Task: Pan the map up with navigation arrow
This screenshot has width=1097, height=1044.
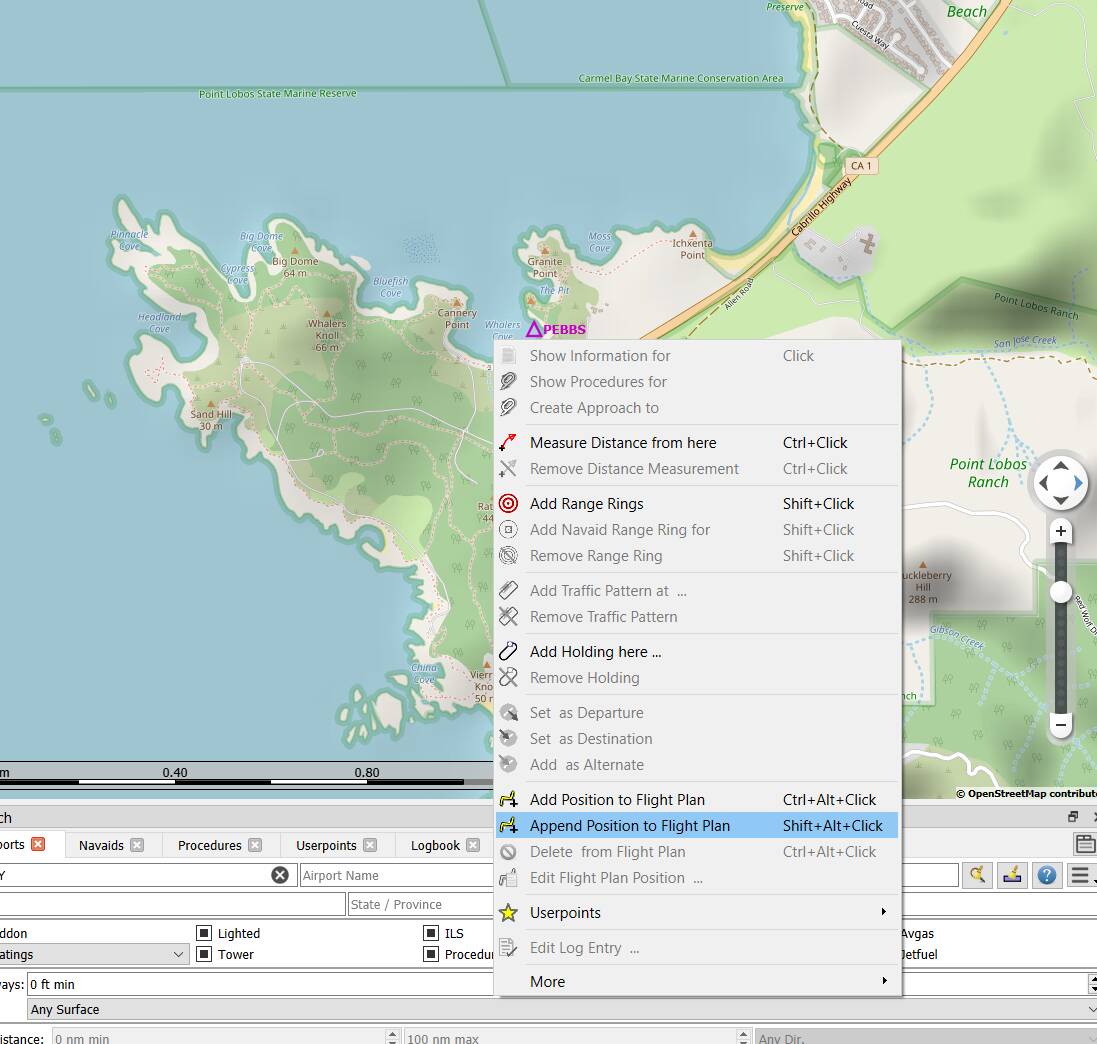Action: click(x=1061, y=466)
